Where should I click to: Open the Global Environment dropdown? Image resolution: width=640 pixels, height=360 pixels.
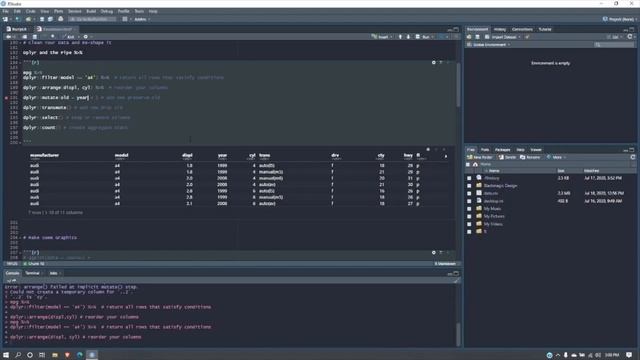(x=489, y=44)
